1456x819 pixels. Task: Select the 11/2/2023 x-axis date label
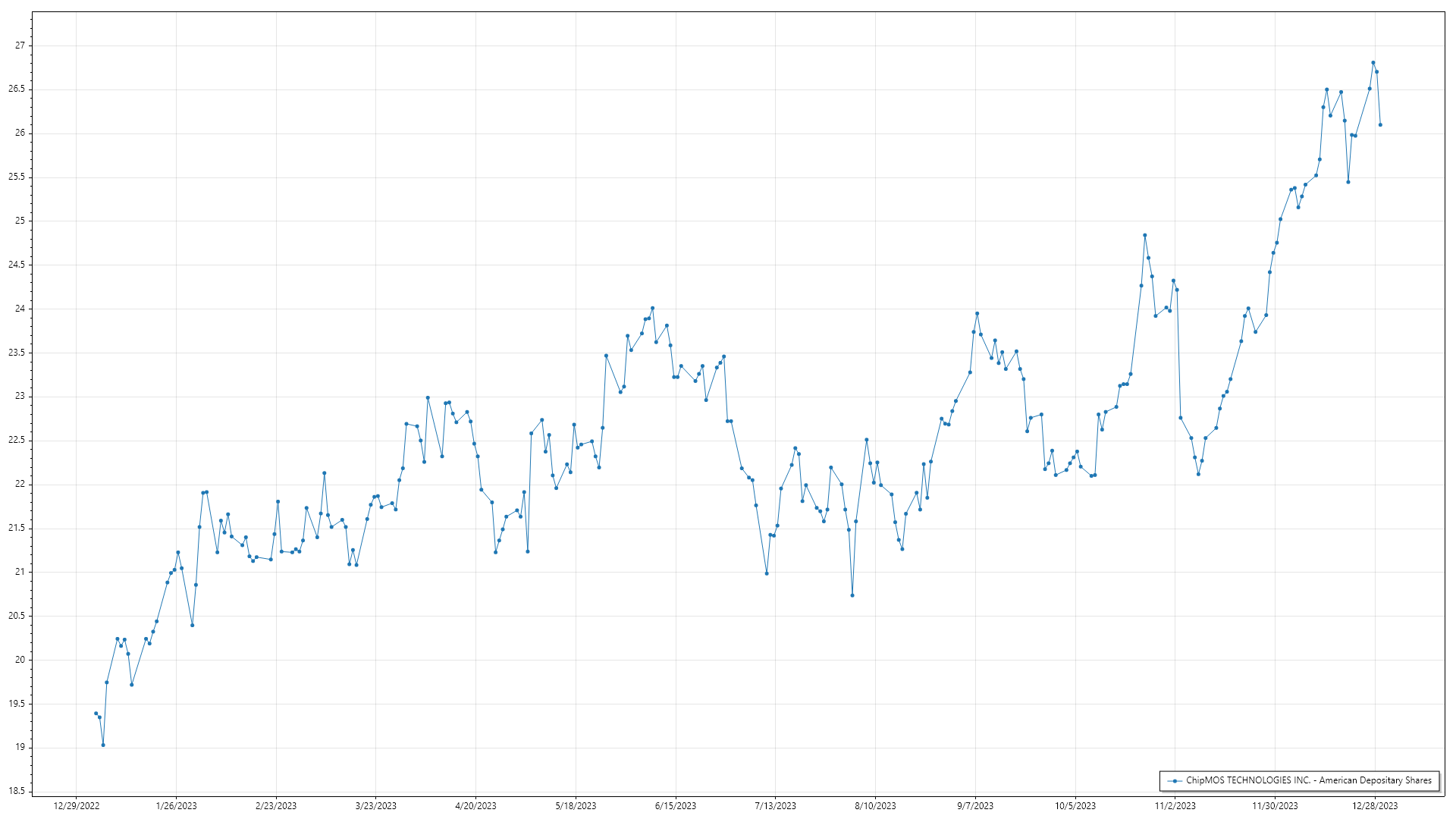[1175, 806]
